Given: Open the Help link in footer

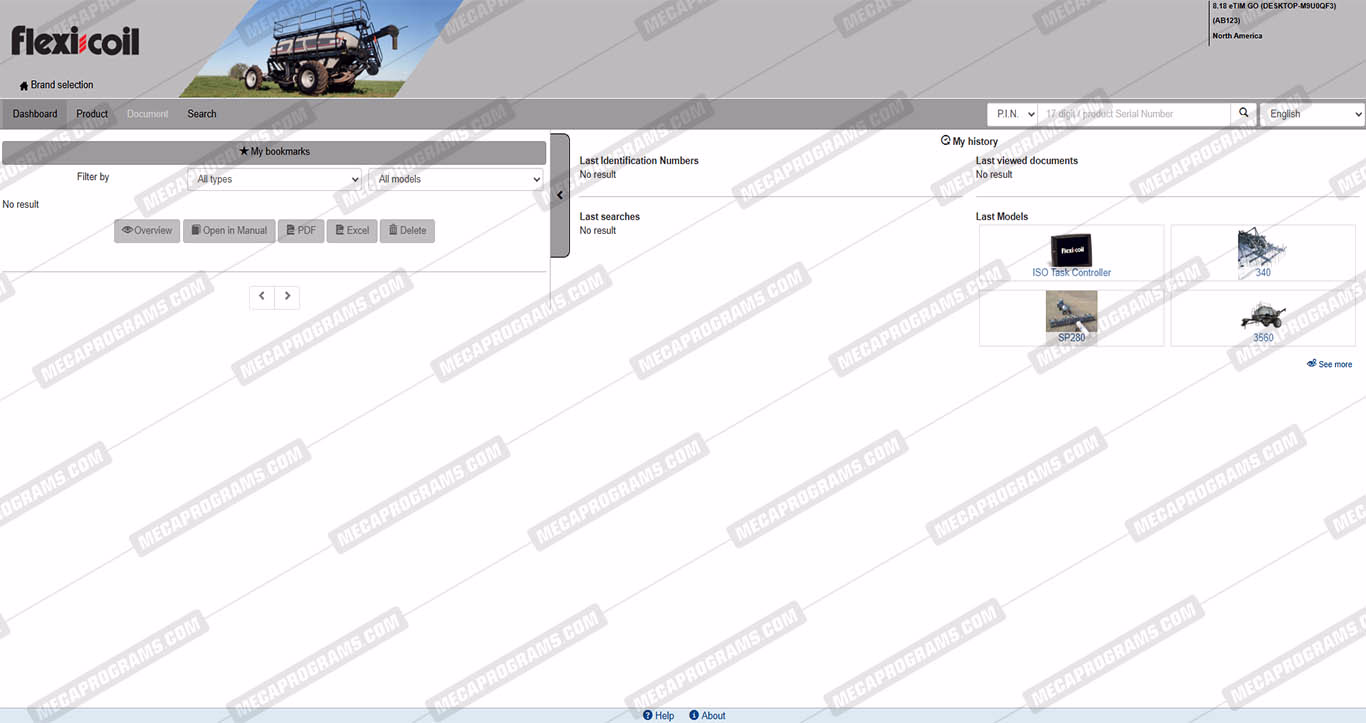Looking at the screenshot, I should point(659,715).
